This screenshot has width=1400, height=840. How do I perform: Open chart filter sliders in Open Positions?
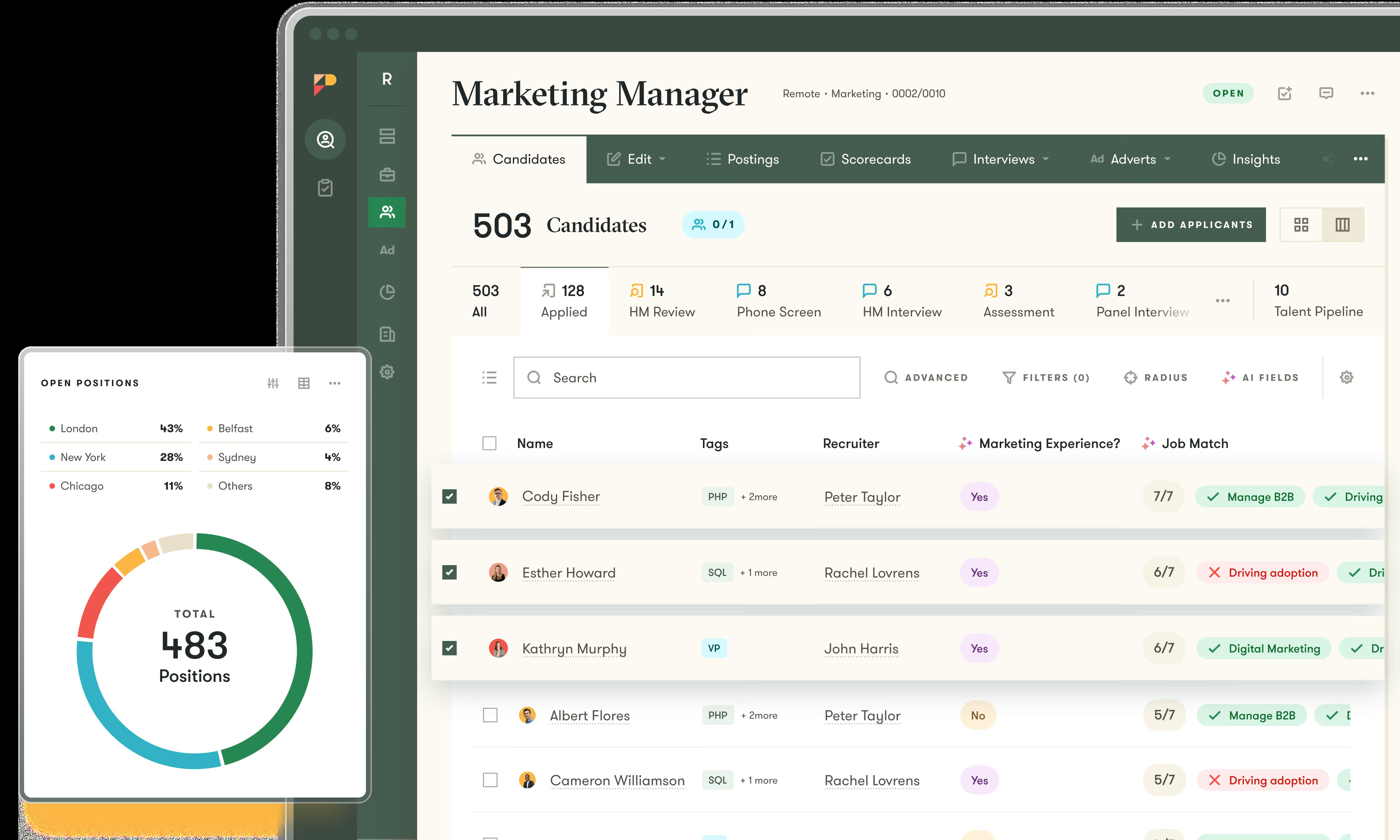(x=273, y=383)
